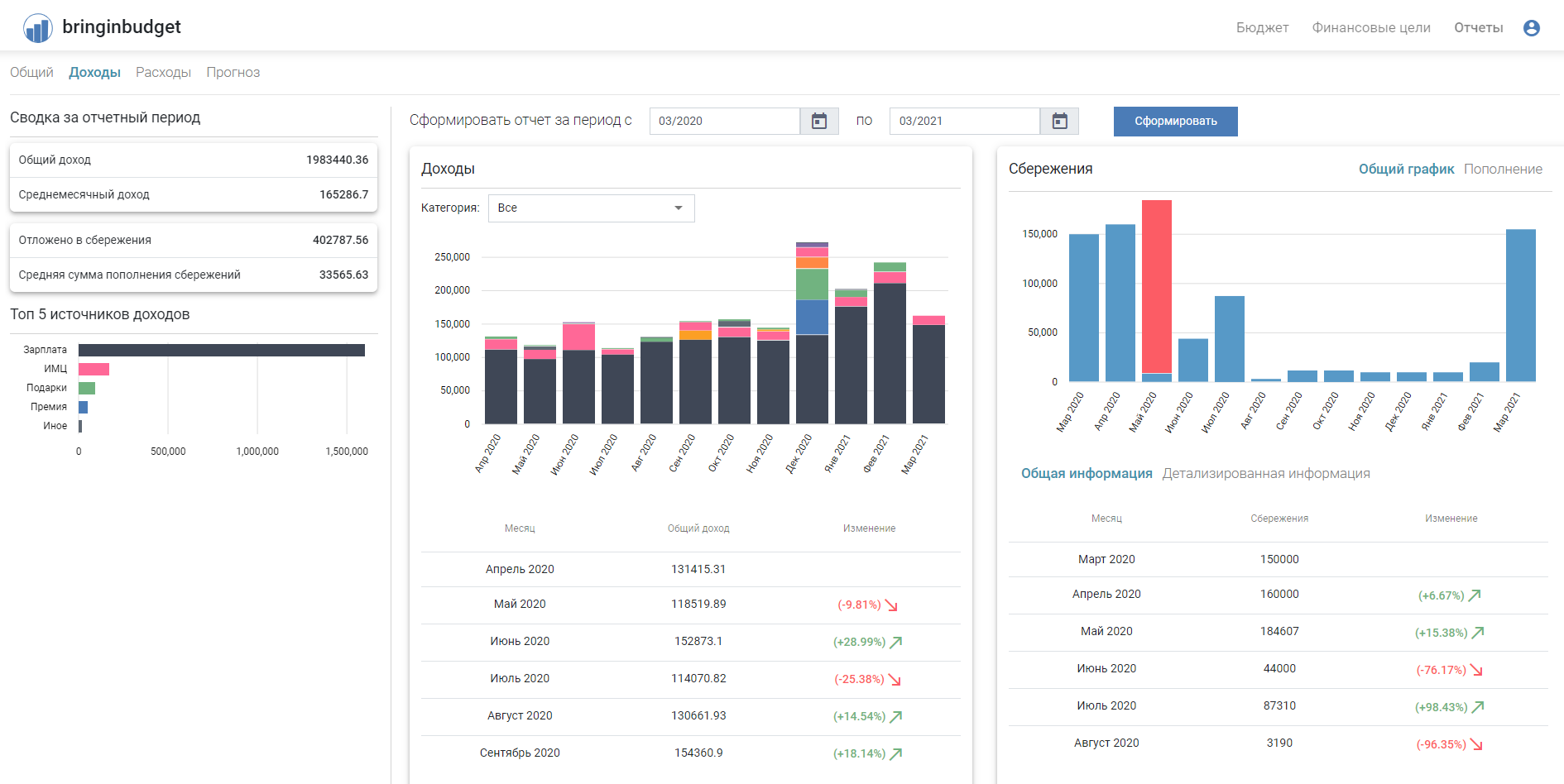The width and height of the screenshot is (1564, 784).
Task: Open calendar picker for the start date
Action: tap(819, 121)
